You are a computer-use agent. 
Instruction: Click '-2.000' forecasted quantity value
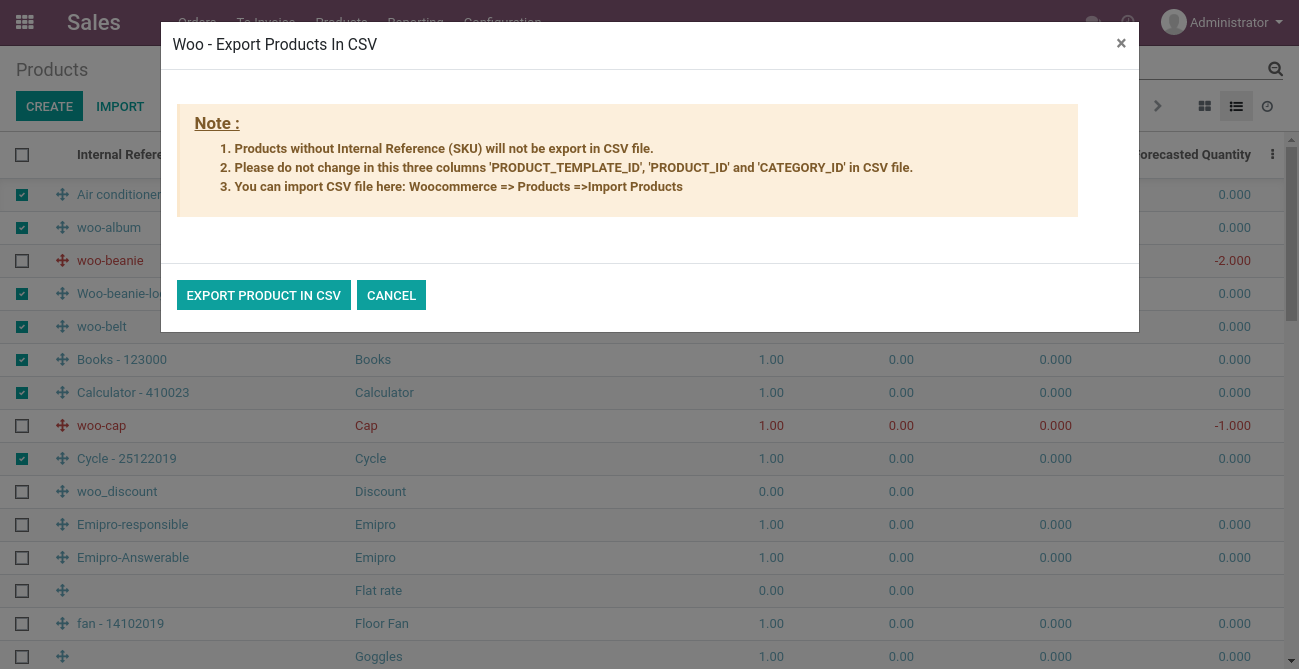click(1232, 261)
